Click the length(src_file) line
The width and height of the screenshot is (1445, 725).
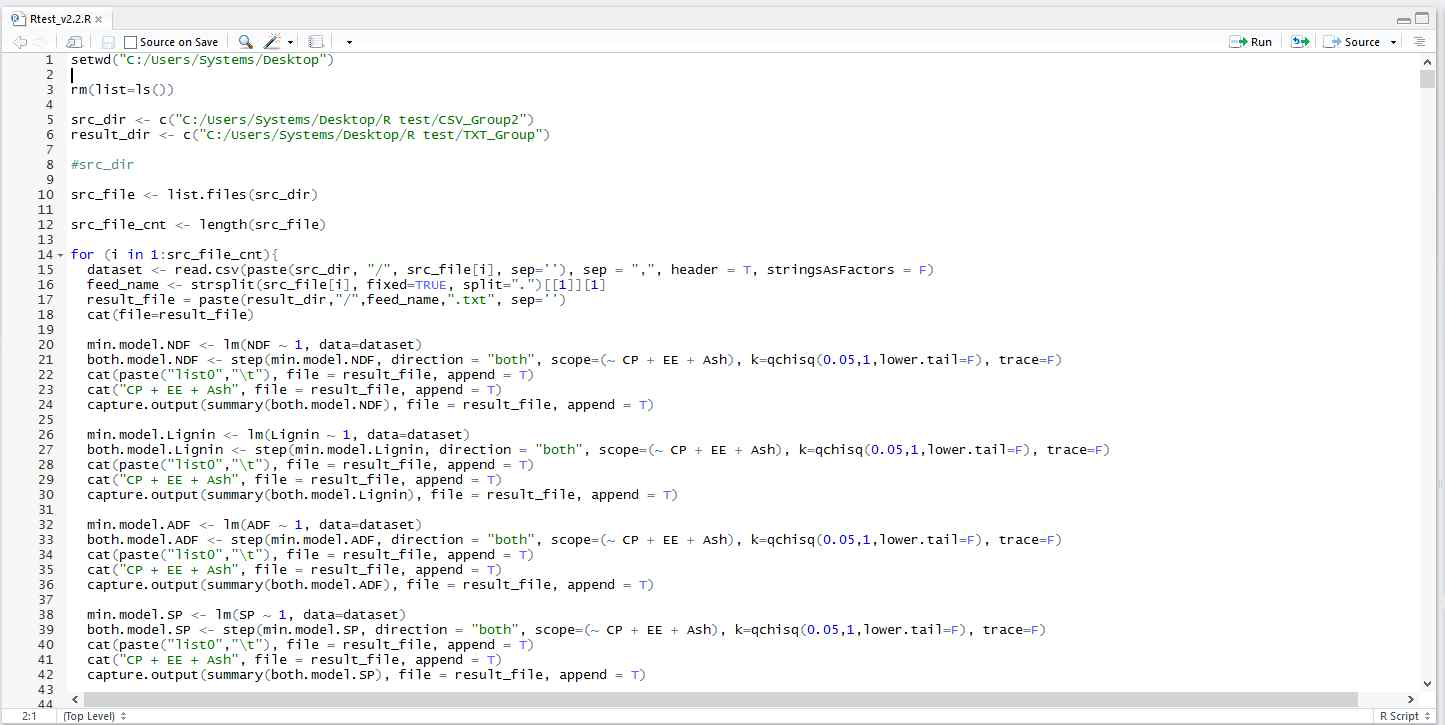click(x=199, y=225)
